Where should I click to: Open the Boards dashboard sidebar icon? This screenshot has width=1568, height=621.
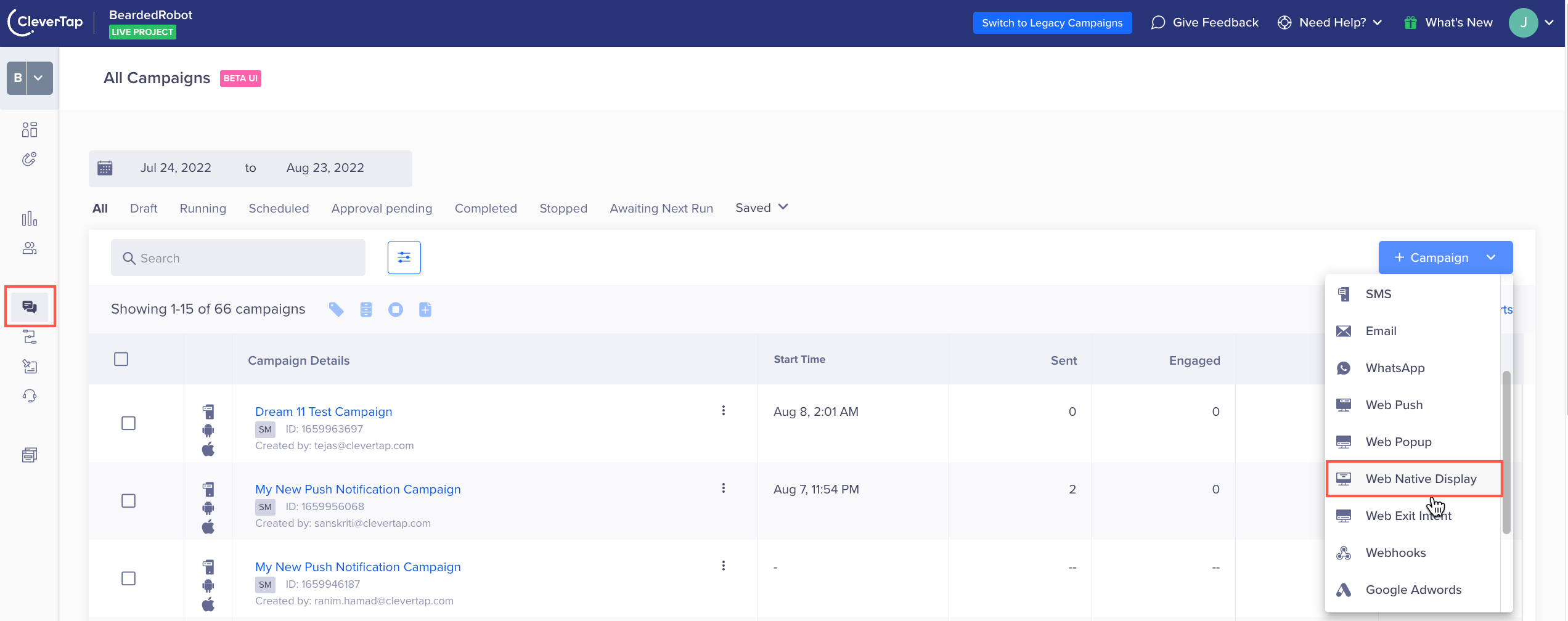click(x=30, y=129)
